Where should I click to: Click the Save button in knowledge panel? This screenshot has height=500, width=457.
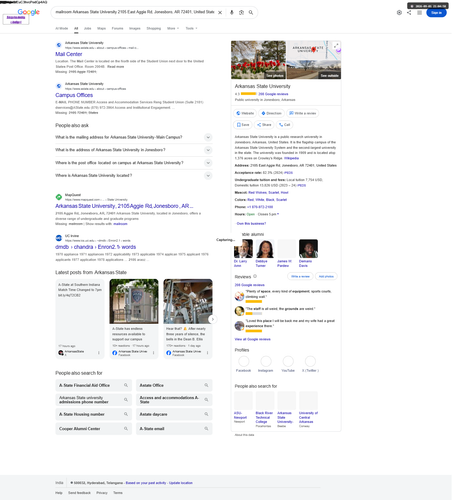point(243,125)
